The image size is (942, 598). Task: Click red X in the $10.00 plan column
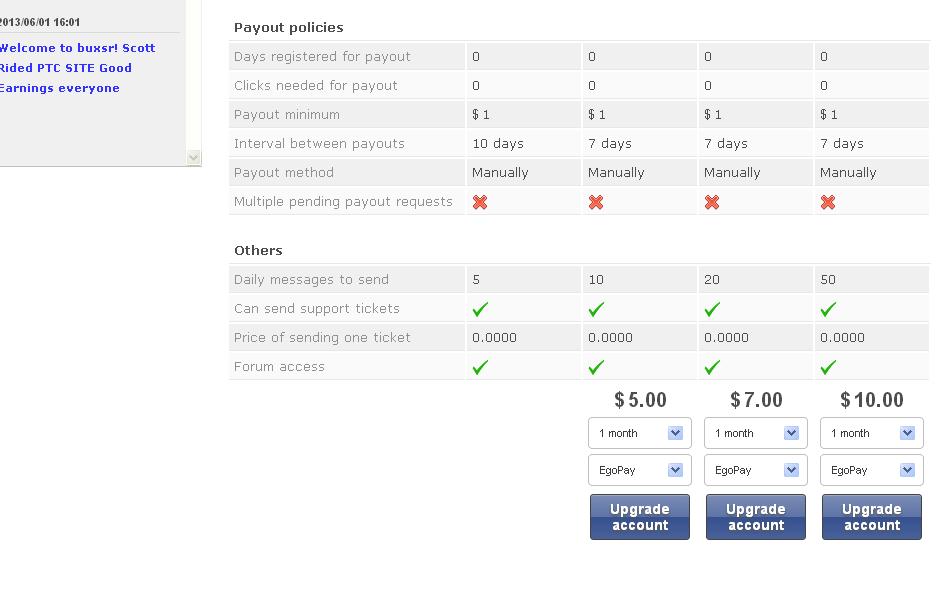[827, 202]
